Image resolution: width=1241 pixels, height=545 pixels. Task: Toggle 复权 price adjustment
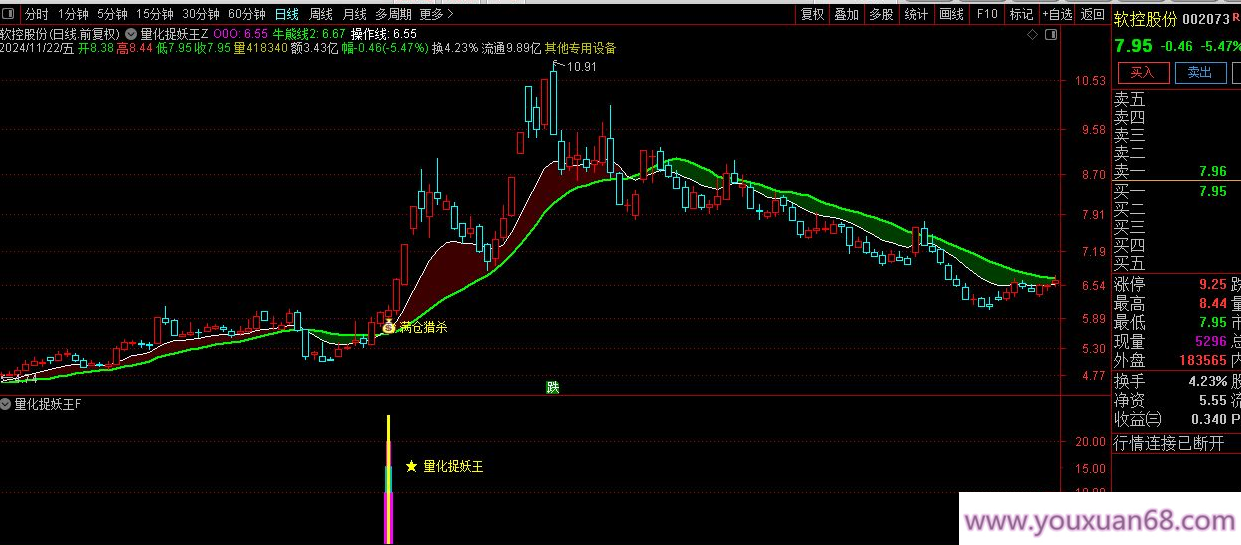pyautogui.click(x=812, y=14)
